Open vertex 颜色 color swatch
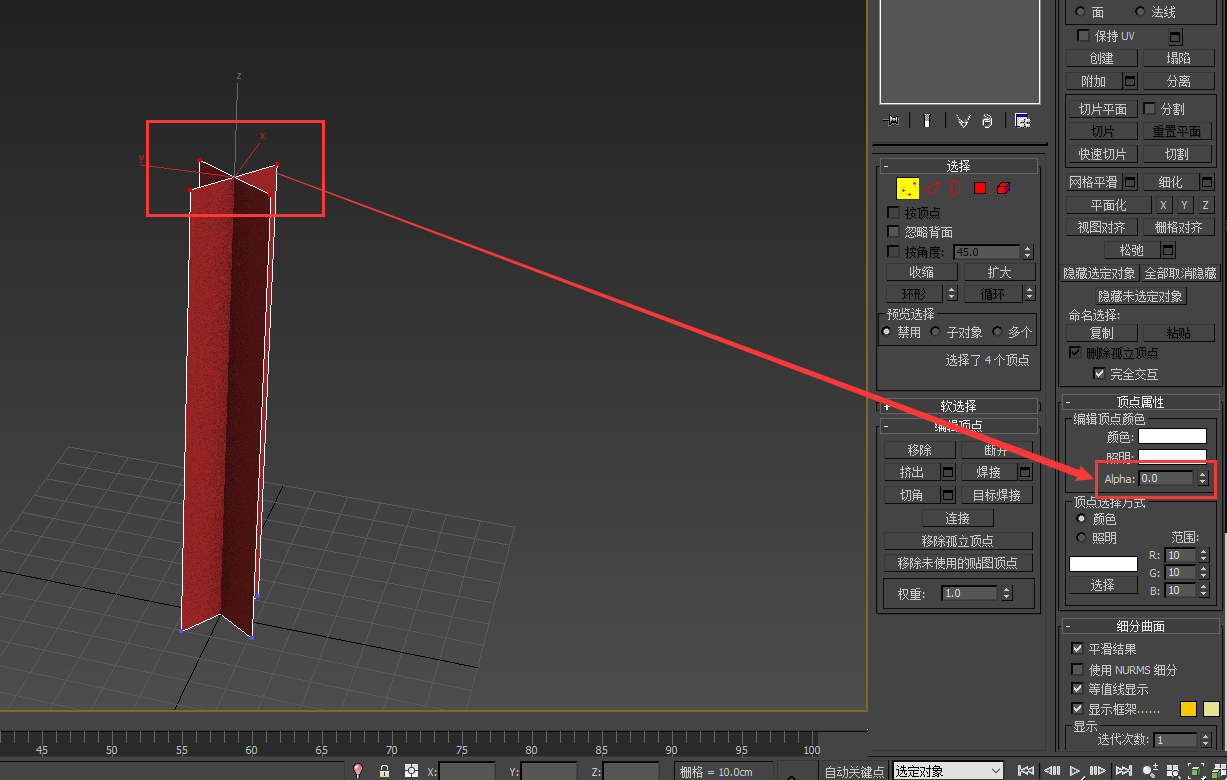The image size is (1227, 780). pyautogui.click(x=1173, y=436)
